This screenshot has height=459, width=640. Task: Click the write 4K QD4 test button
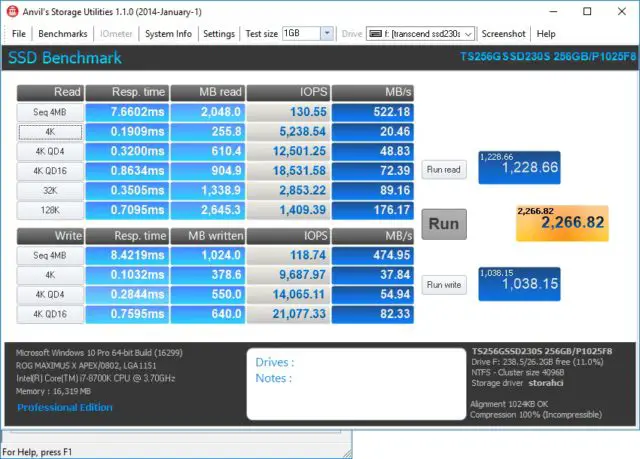[50, 295]
